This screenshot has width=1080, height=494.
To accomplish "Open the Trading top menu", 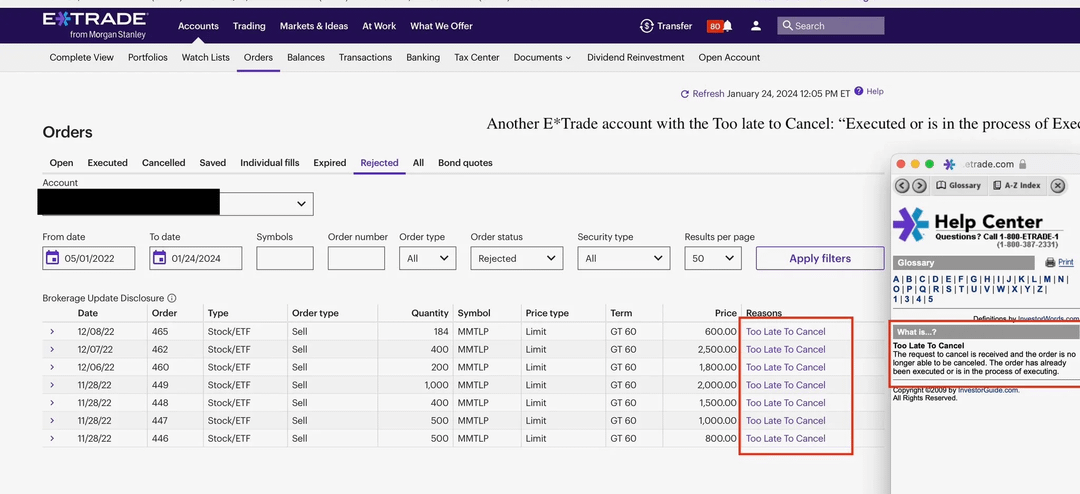I will click(x=249, y=26).
